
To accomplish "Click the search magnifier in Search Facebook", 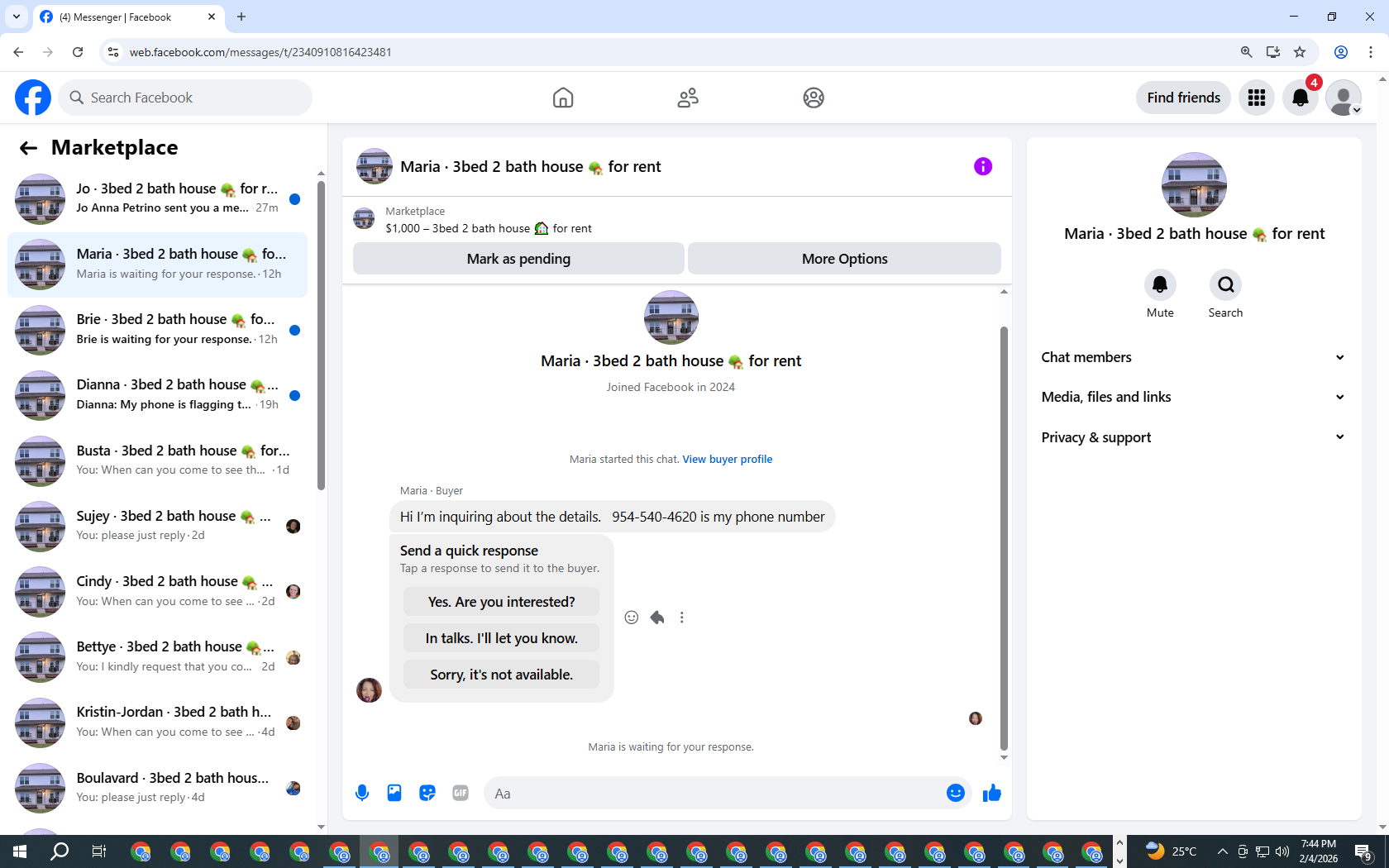I will (x=77, y=98).
